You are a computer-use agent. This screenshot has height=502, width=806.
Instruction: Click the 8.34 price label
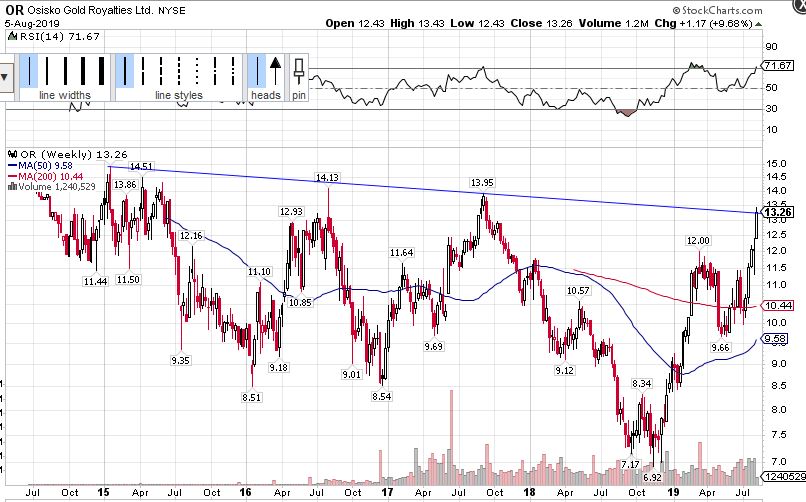pyautogui.click(x=642, y=384)
